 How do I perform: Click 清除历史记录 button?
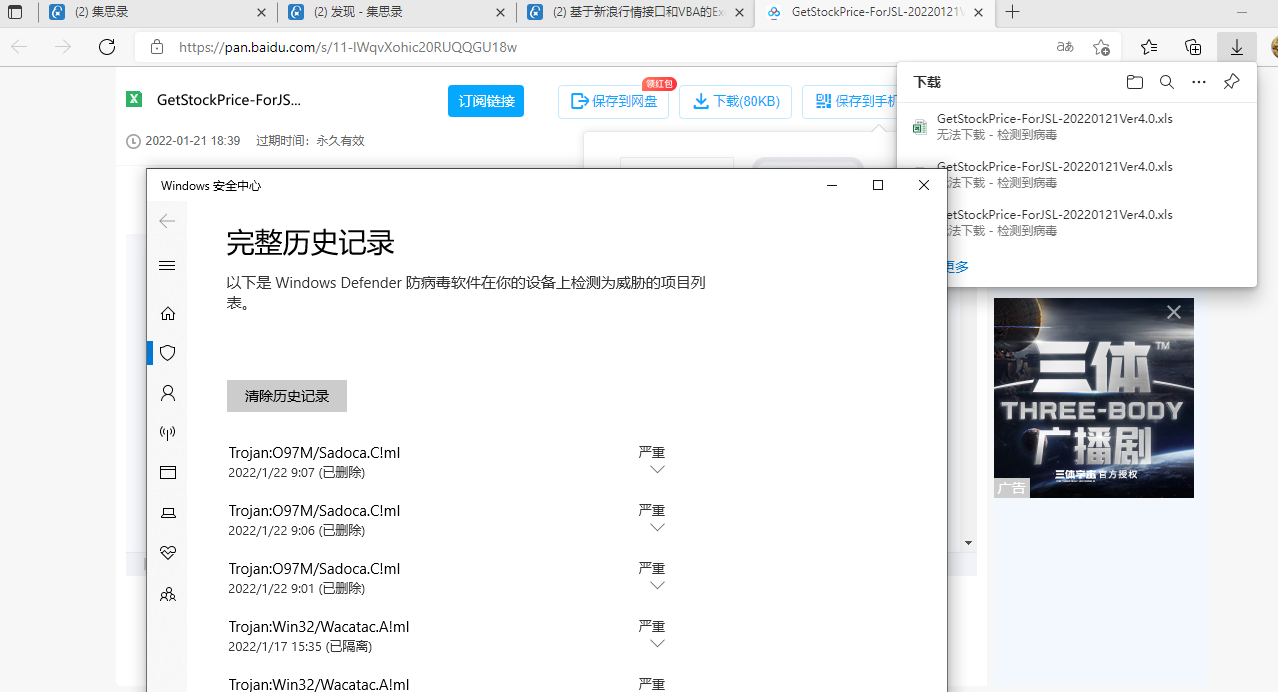point(287,396)
